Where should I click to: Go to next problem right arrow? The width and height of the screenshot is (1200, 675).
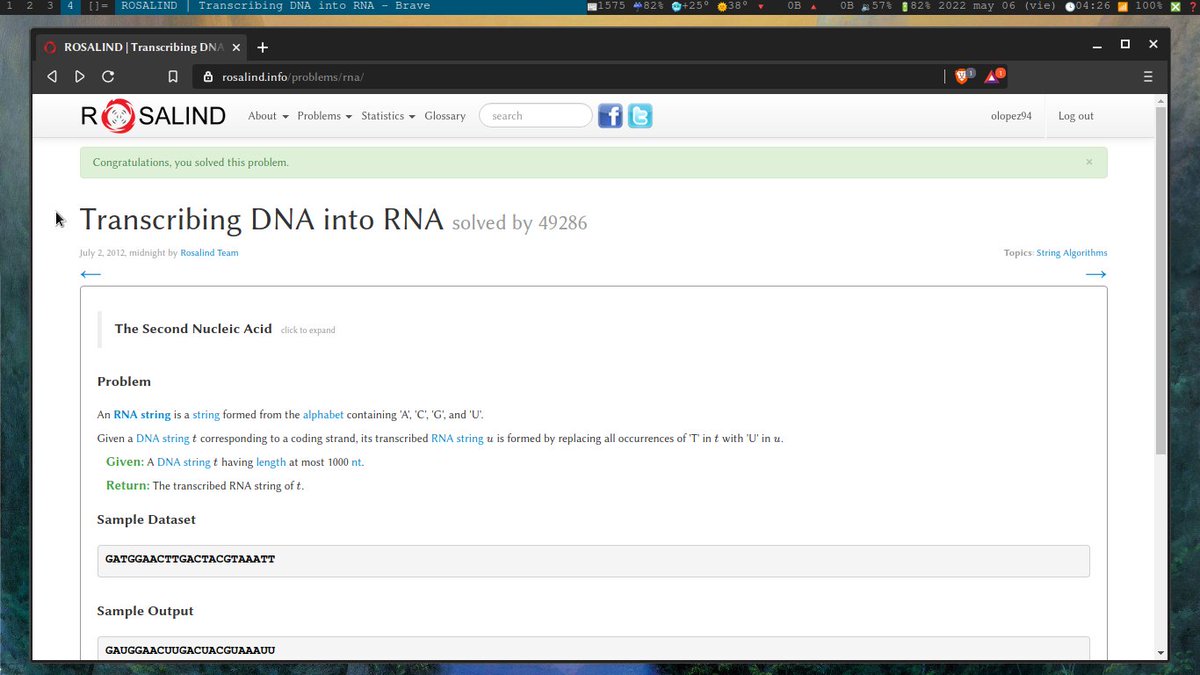pos(1096,274)
